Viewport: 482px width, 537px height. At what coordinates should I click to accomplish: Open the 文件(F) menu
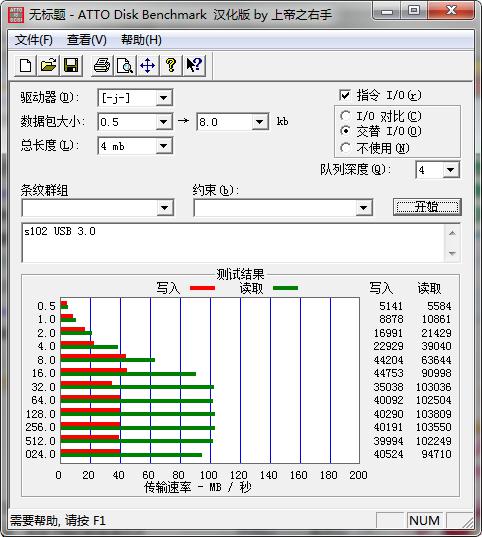34,40
